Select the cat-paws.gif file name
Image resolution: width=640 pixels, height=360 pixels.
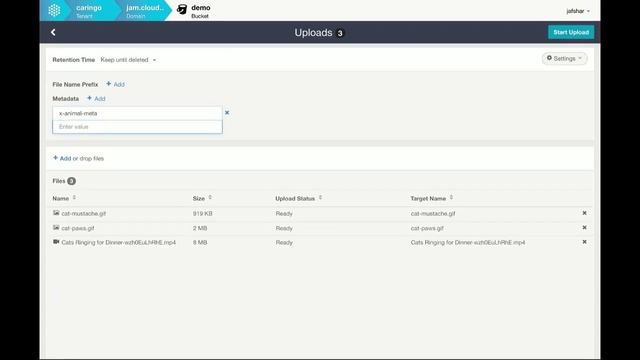click(78, 228)
